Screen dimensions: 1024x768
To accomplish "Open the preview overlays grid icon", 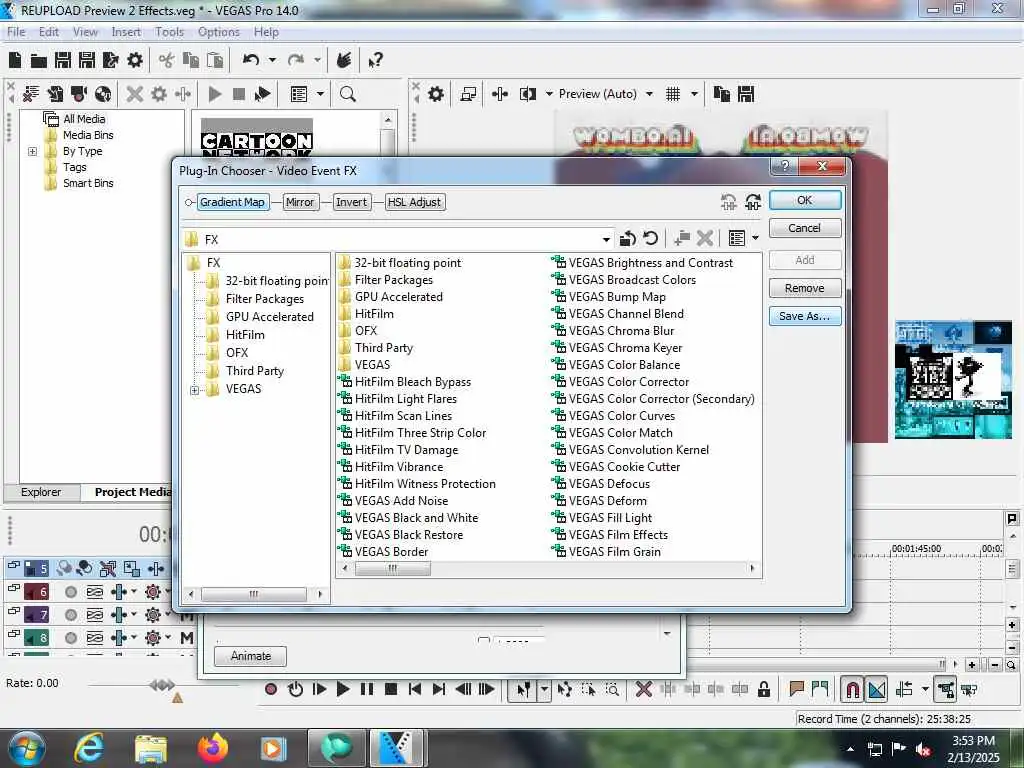I will 673,94.
